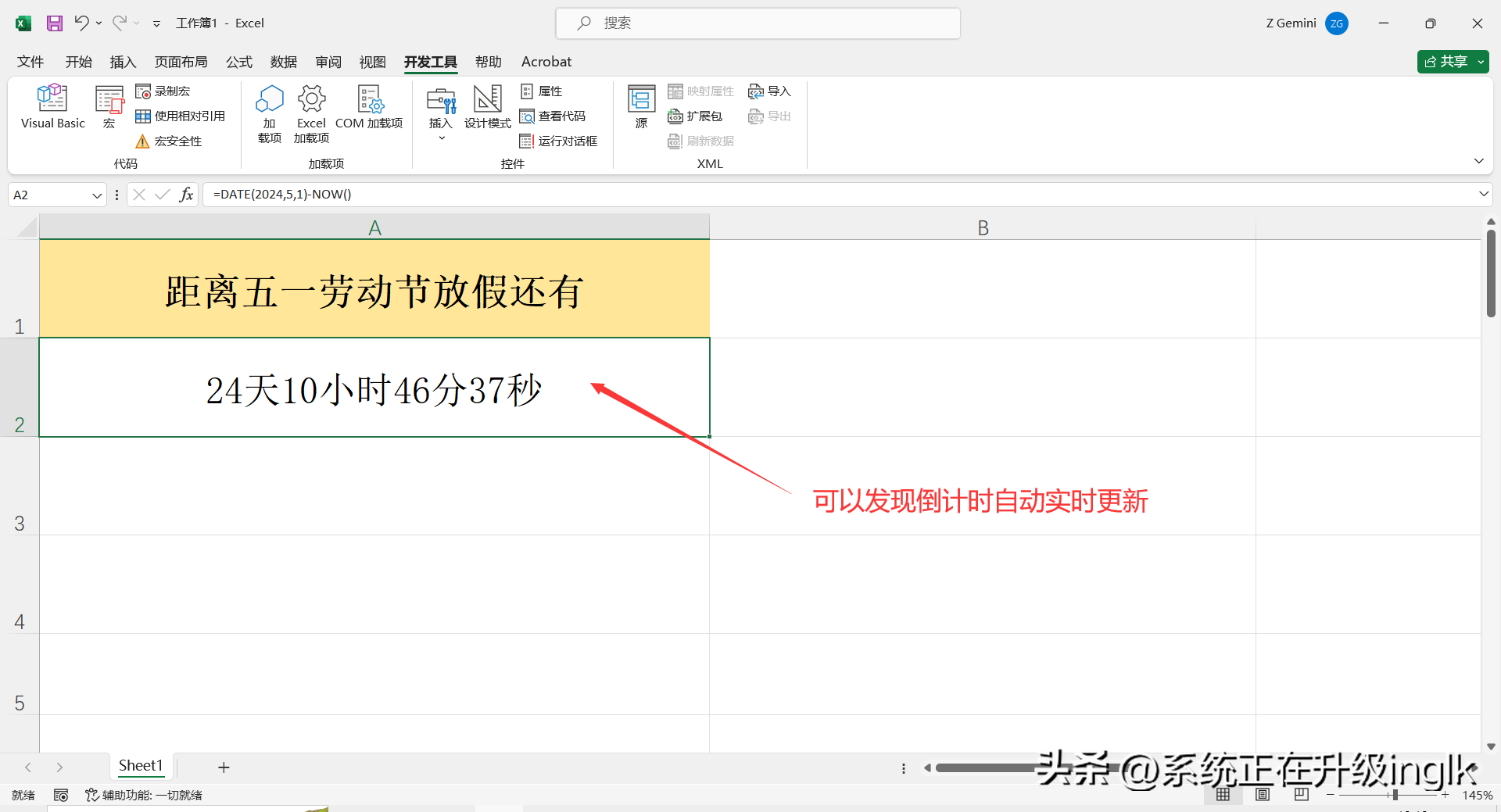Click the 145% zoom level
Screen dimensions: 1501x812
[1478, 795]
